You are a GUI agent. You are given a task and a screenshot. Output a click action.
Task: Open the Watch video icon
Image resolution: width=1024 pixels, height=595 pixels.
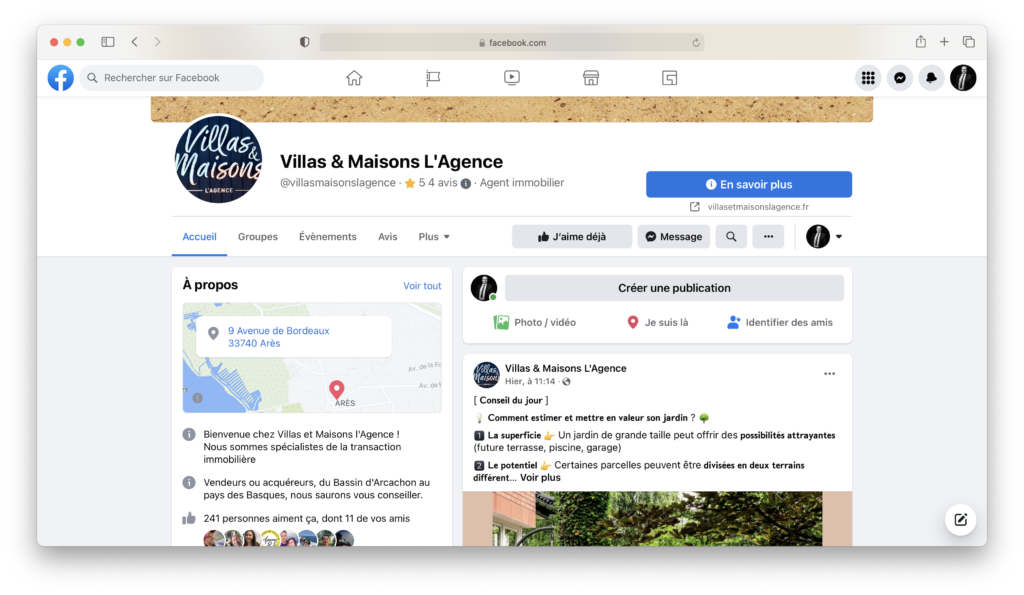coord(512,78)
